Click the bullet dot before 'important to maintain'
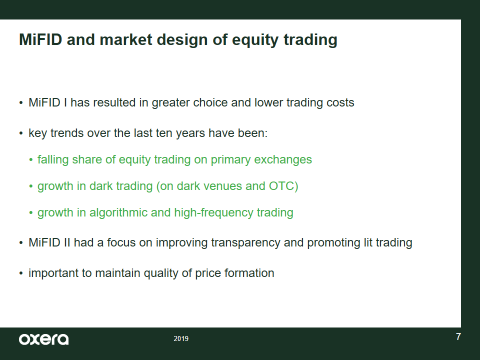The height and width of the screenshot is (360, 480). (x=21, y=274)
